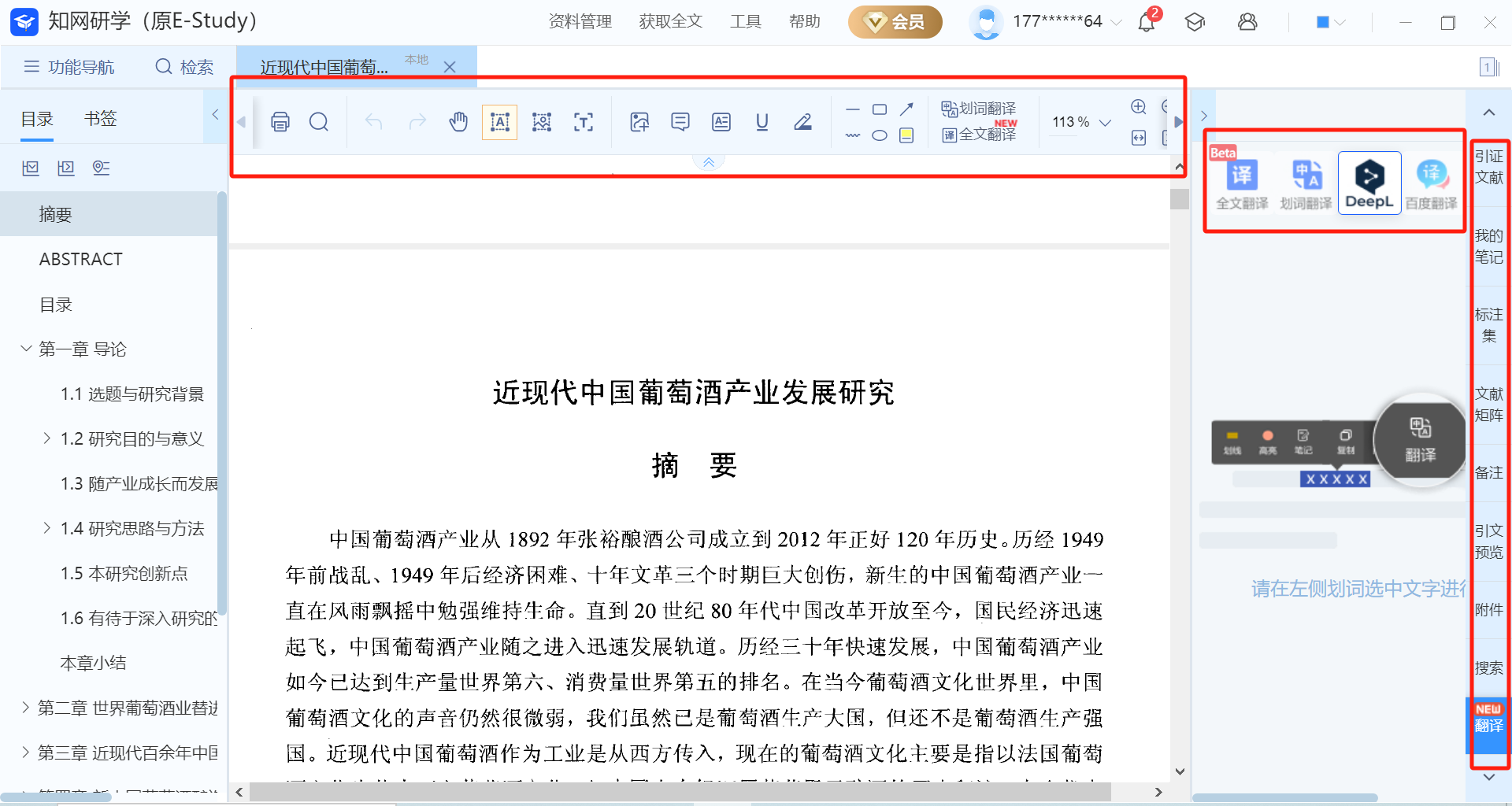Screen dimensions: 1512x806
Task: Click the print icon in toolbar
Action: click(280, 122)
